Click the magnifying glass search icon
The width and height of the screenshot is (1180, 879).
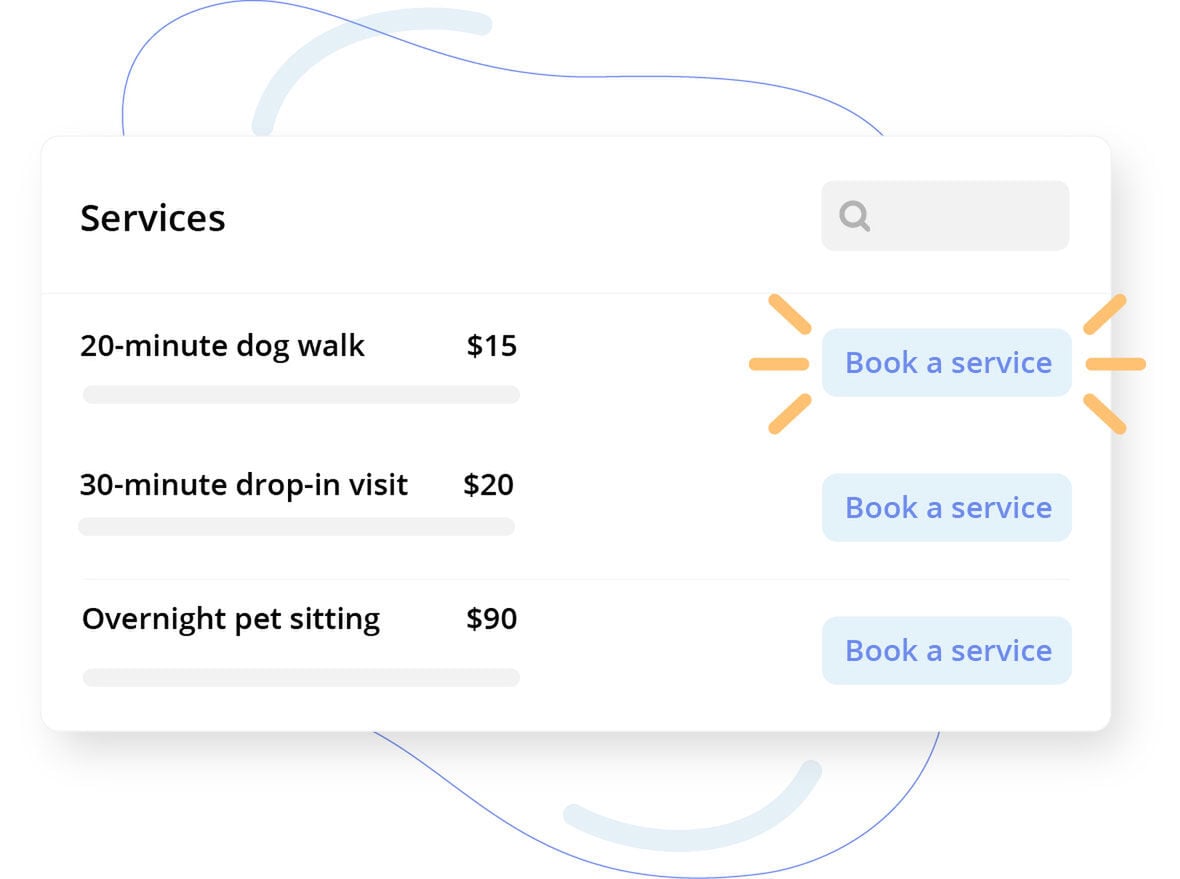pyautogui.click(x=854, y=216)
